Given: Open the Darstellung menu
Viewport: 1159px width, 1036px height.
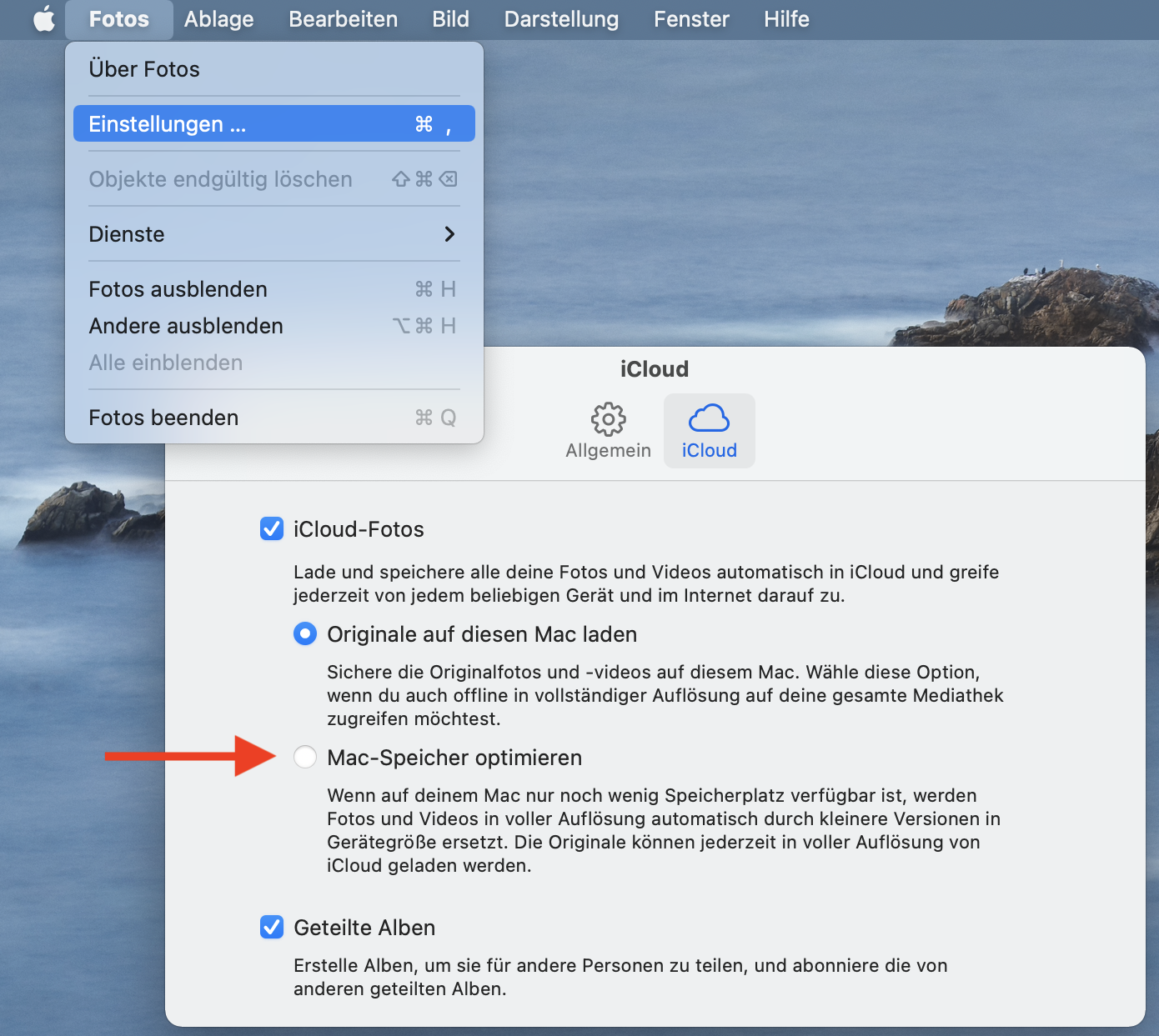Looking at the screenshot, I should tap(561, 19).
